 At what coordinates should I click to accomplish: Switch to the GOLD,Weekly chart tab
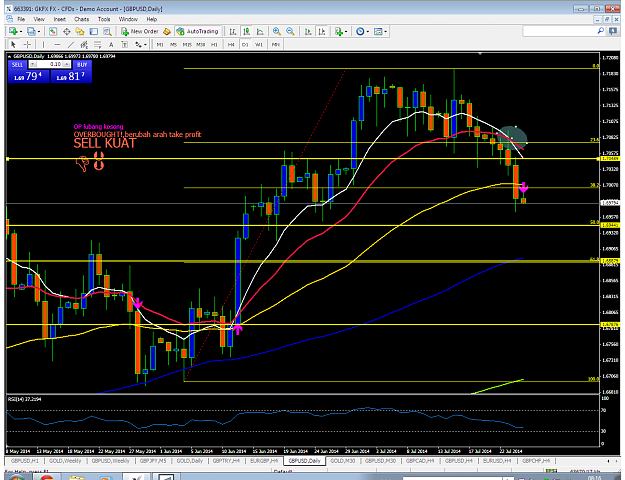coord(65,461)
